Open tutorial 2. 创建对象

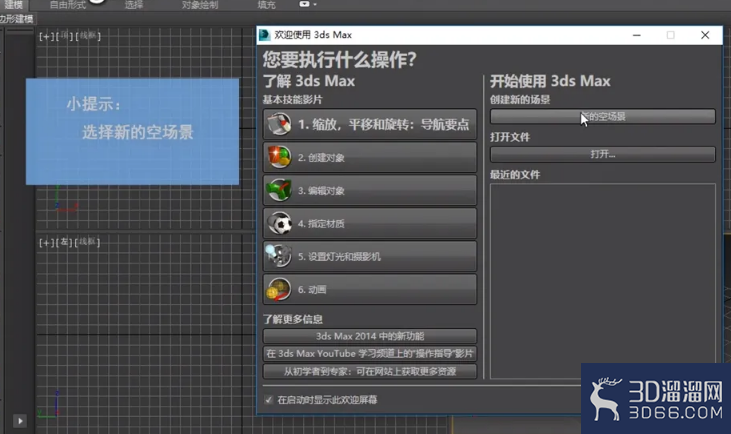pos(370,158)
